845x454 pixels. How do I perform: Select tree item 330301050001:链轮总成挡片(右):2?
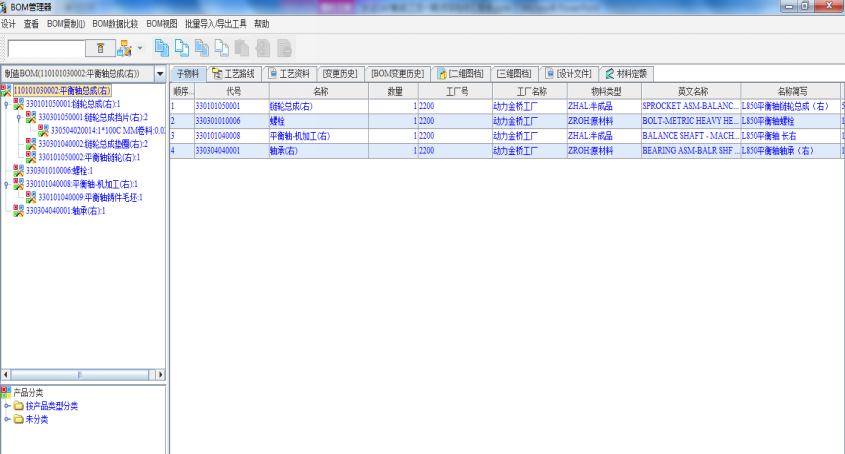click(x=93, y=117)
